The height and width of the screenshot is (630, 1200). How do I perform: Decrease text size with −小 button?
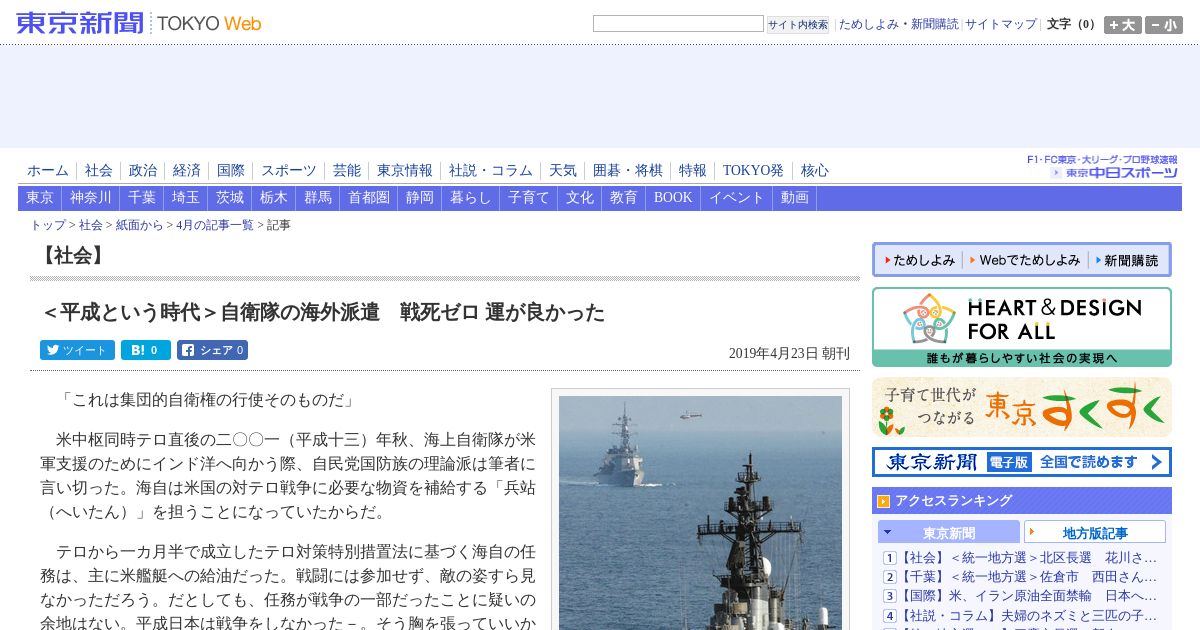coord(1164,25)
